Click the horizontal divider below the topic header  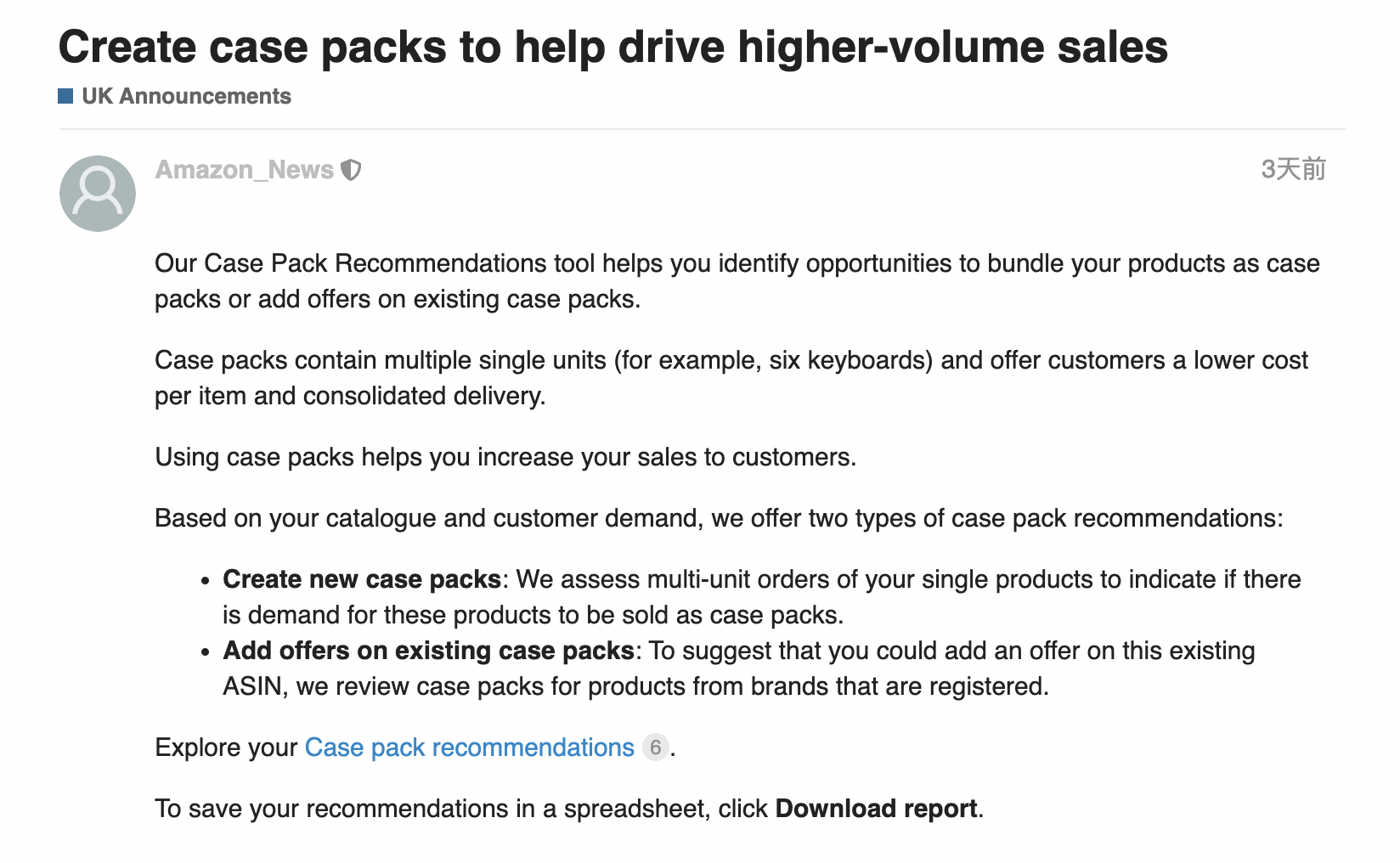702,129
